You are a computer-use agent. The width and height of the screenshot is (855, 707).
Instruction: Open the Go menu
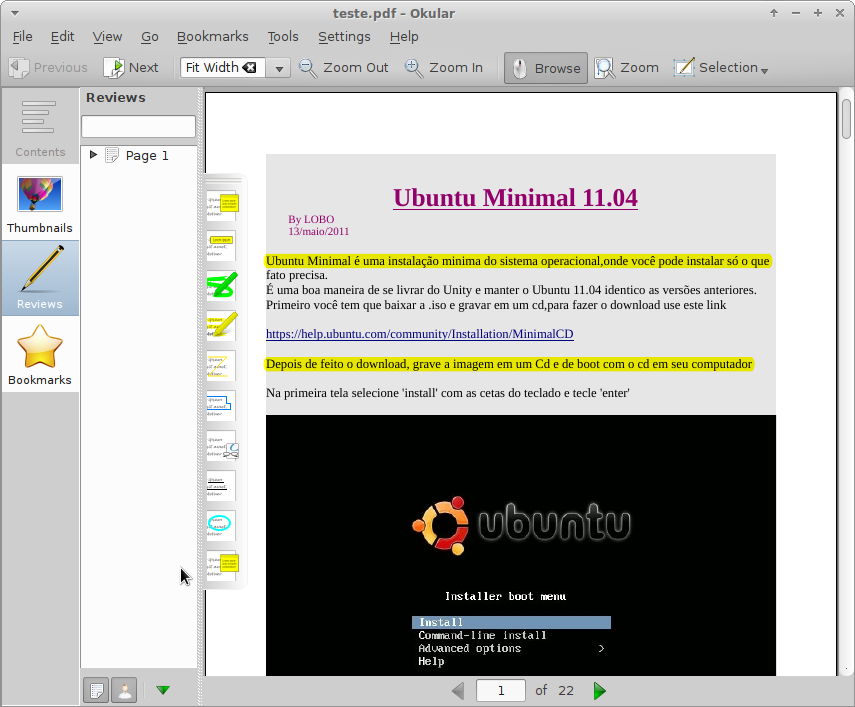pyautogui.click(x=149, y=37)
